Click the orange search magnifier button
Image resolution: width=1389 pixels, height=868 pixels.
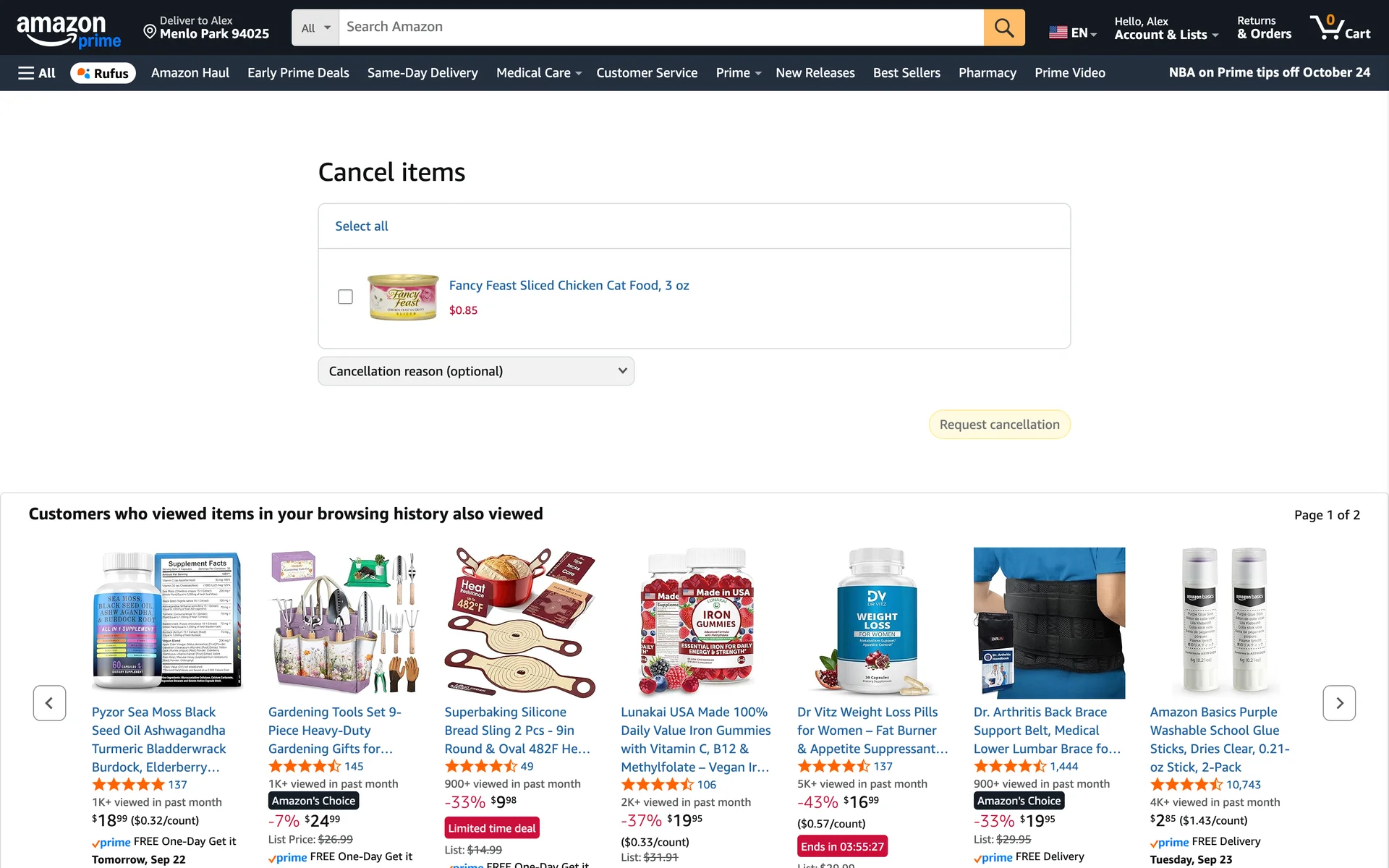coord(1003,27)
